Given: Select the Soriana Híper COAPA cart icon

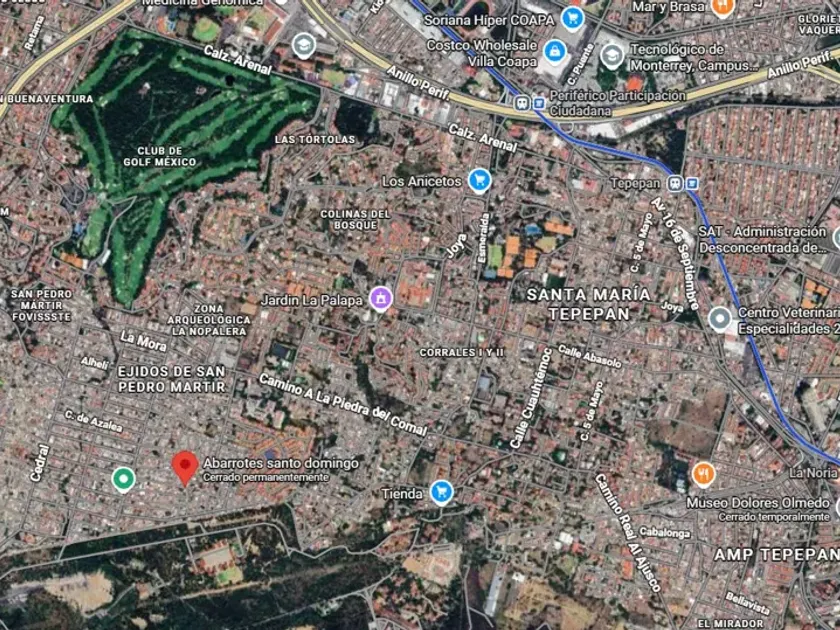Looking at the screenshot, I should click(572, 19).
